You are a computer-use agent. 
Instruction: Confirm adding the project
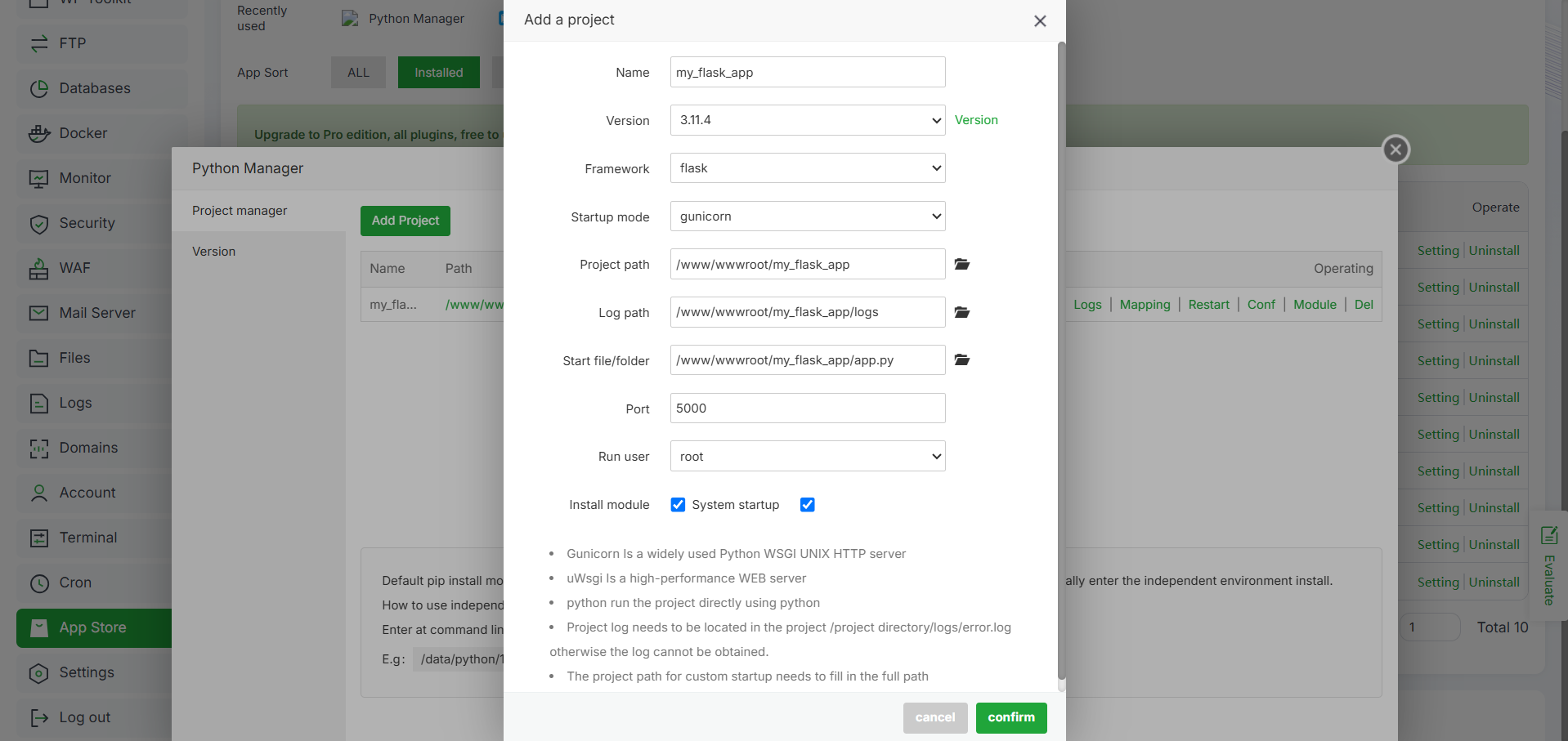pyautogui.click(x=1011, y=717)
